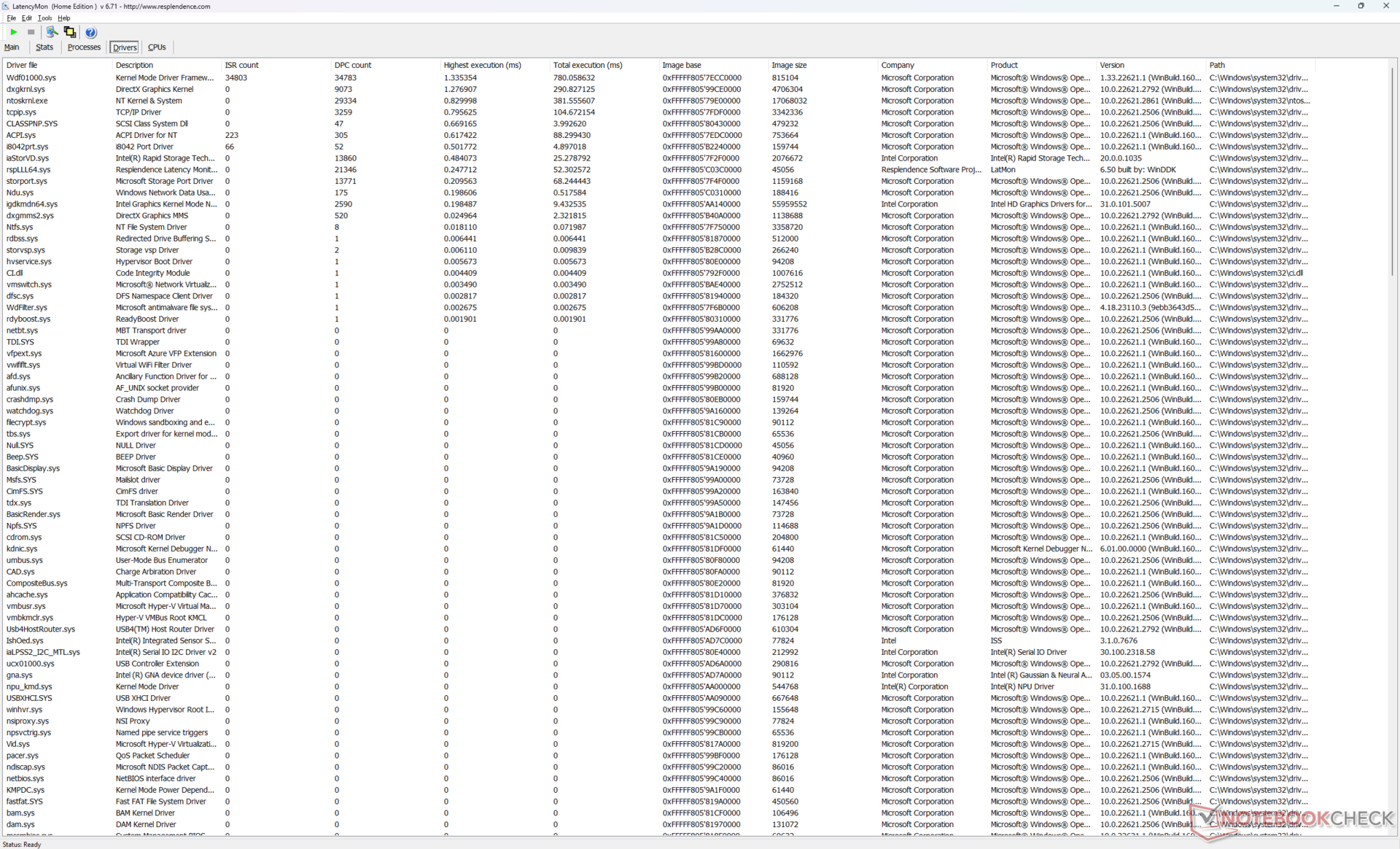
Task: Open the Edit menu
Action: click(x=27, y=18)
